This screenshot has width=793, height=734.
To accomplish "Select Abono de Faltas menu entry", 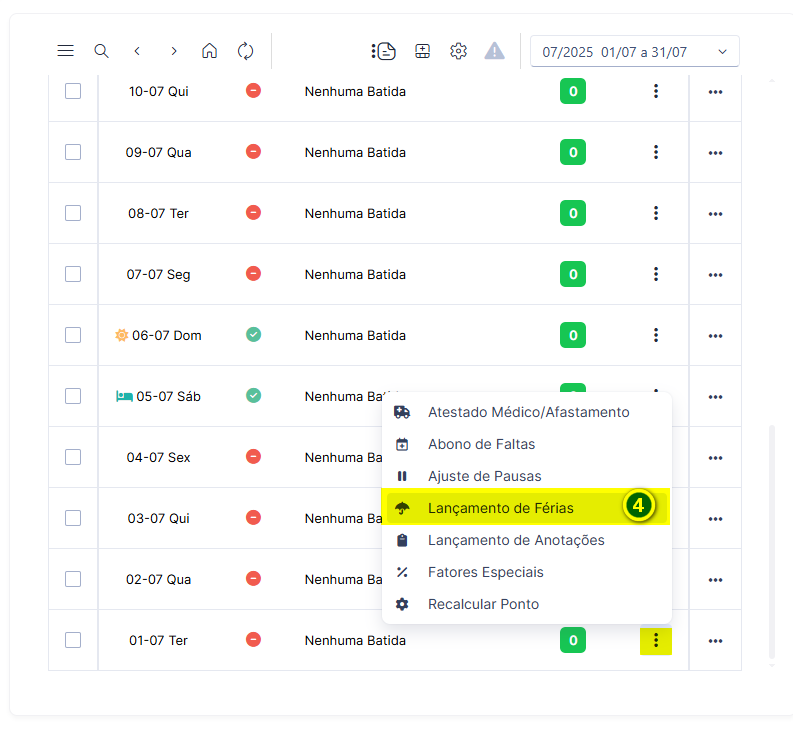I will point(526,444).
